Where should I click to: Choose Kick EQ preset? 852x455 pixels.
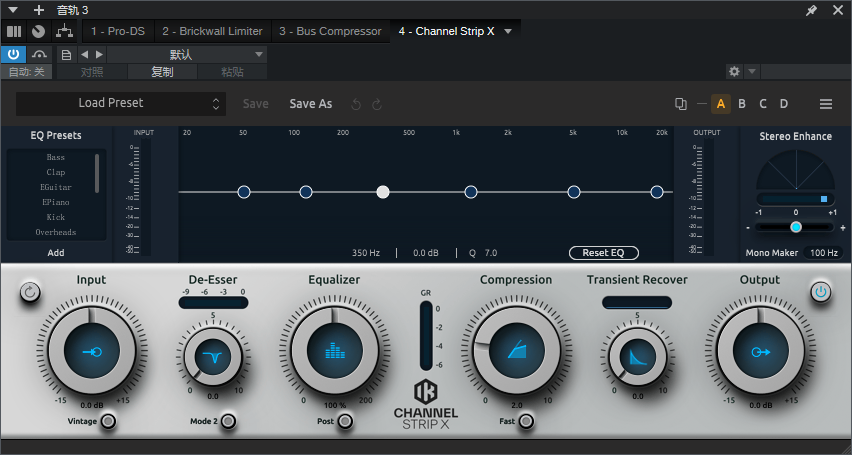point(55,217)
